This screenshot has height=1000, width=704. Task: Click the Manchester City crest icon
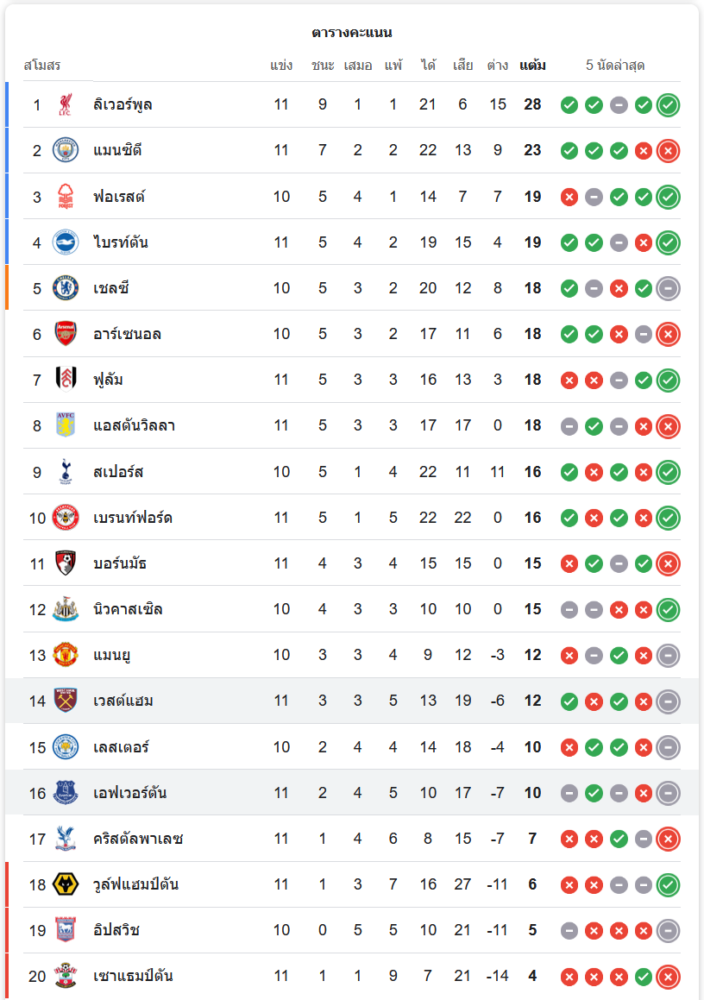[66, 151]
